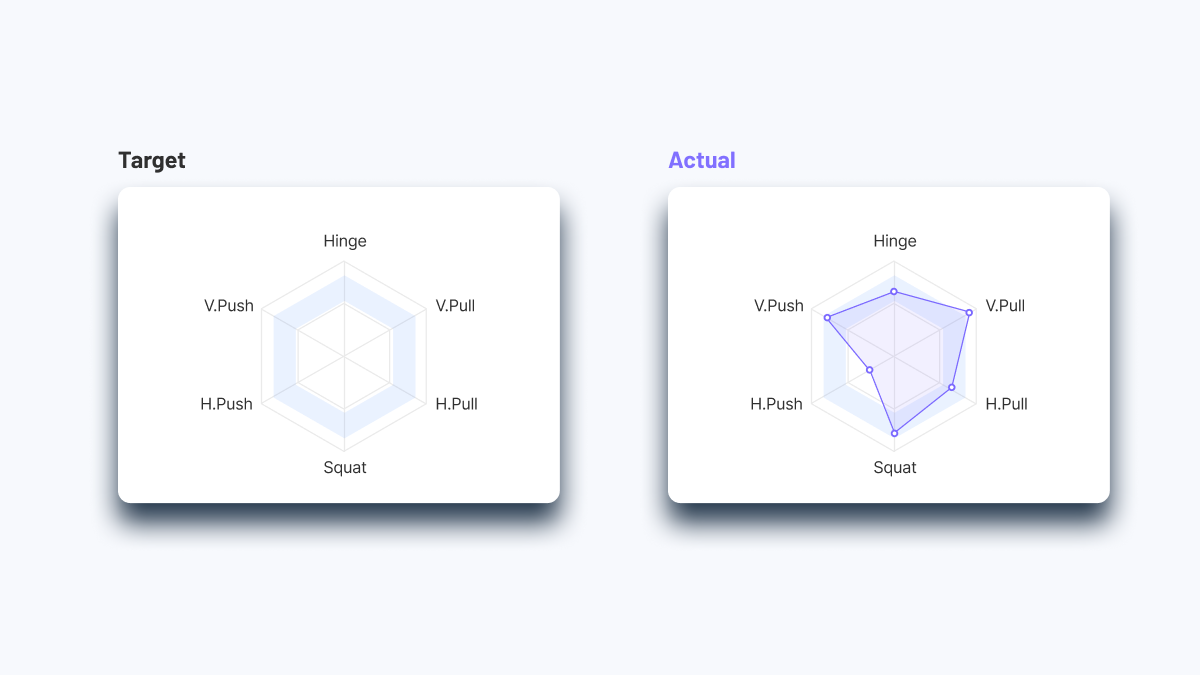
Task: Click the Target heading
Action: [x=152, y=160]
